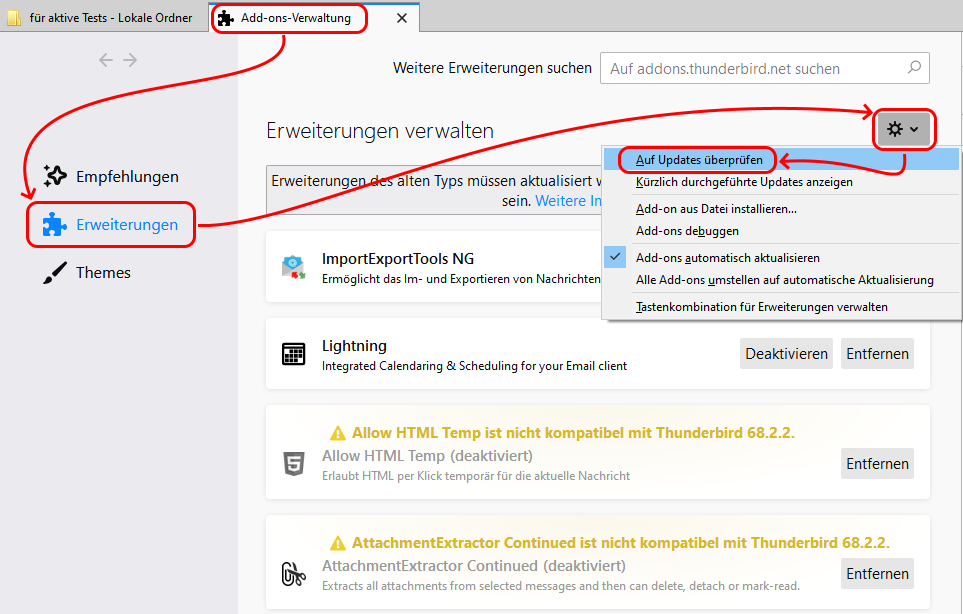The width and height of the screenshot is (963, 614).
Task: Select Auf Updates überprüfen menu entry
Action: coord(781,160)
